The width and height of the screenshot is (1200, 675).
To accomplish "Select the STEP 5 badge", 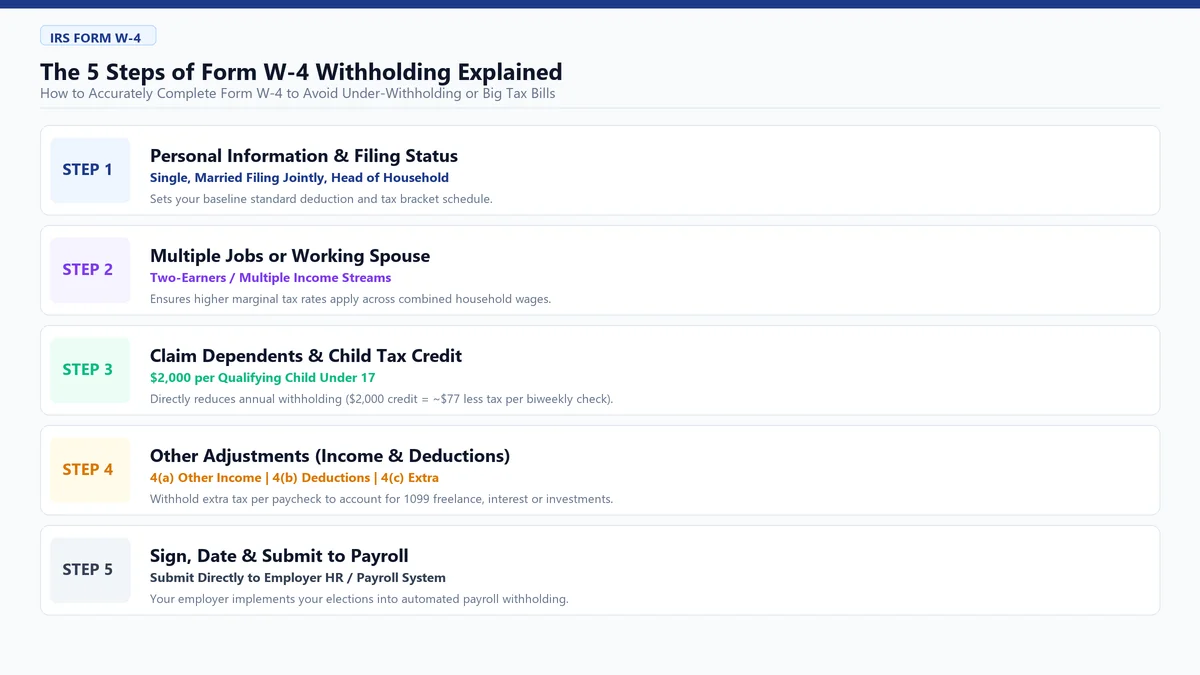I will 90,570.
